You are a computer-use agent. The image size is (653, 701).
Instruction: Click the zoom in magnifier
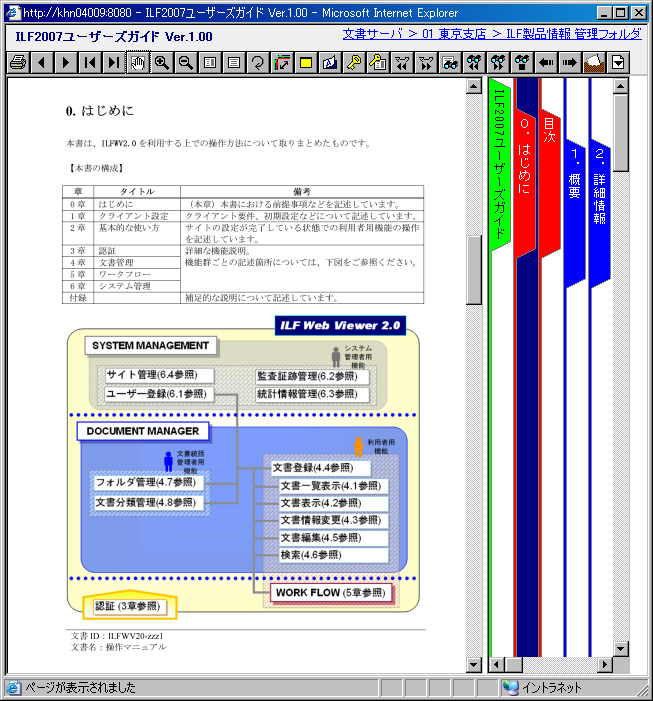161,63
